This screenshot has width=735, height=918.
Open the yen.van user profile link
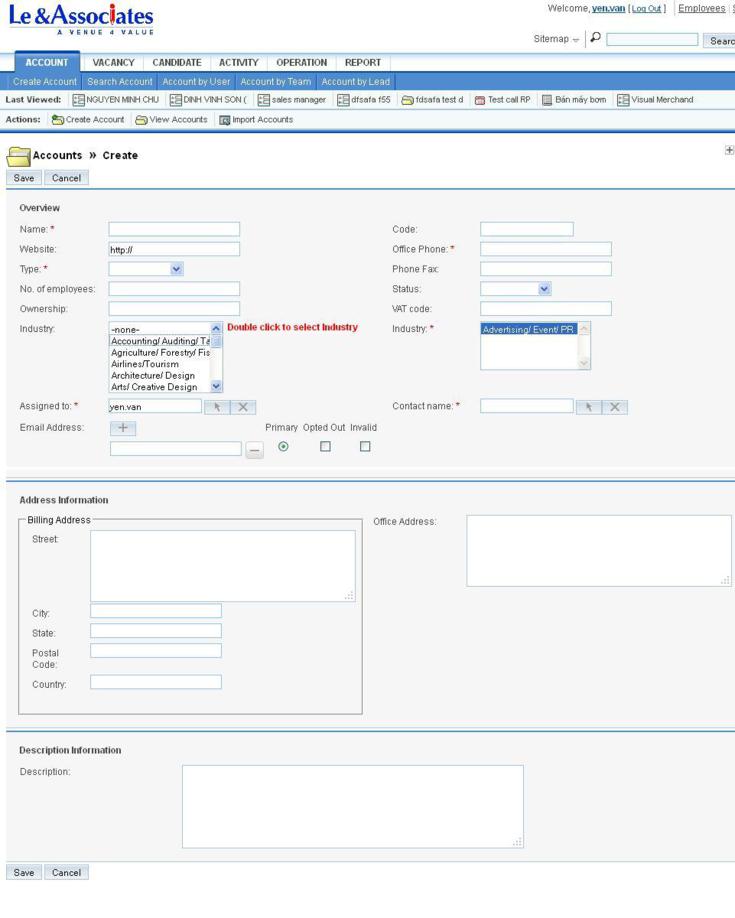click(x=608, y=9)
